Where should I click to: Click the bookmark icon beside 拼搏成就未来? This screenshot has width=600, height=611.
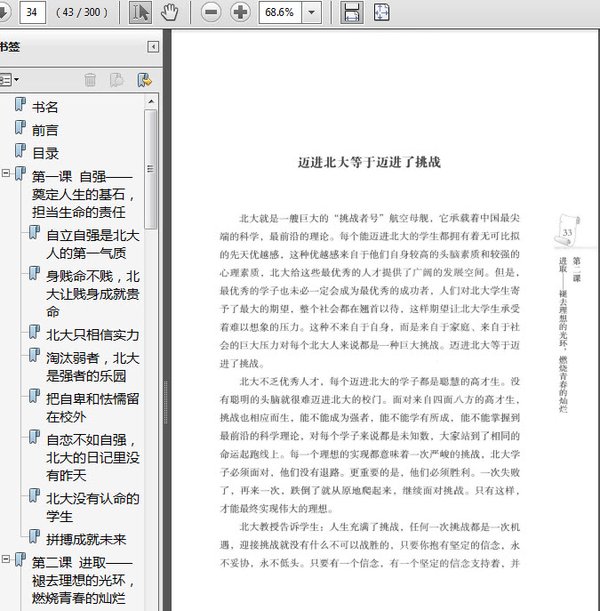coord(35,537)
